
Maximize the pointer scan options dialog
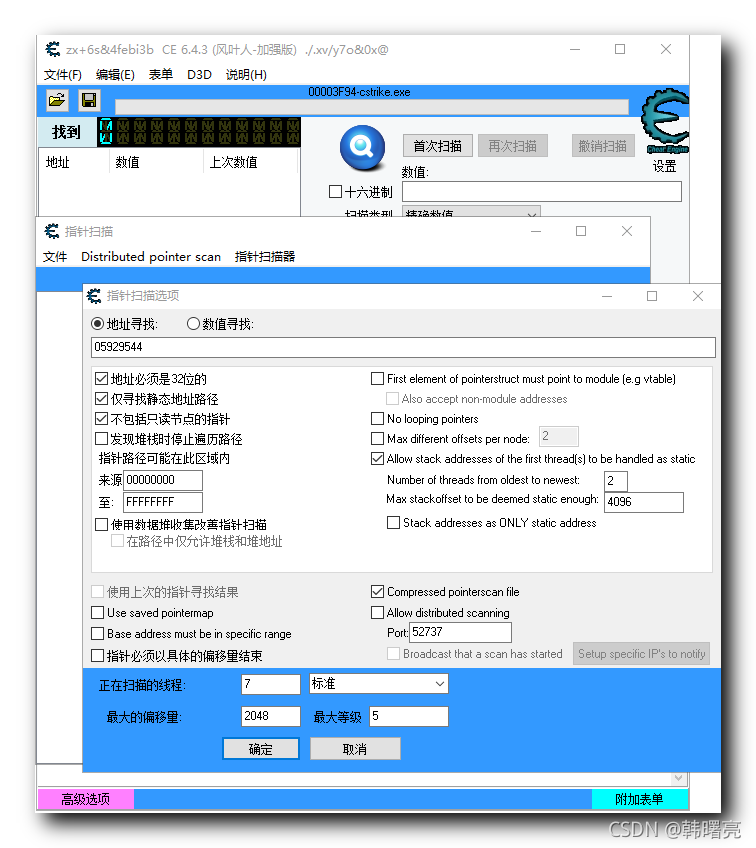pos(652,296)
